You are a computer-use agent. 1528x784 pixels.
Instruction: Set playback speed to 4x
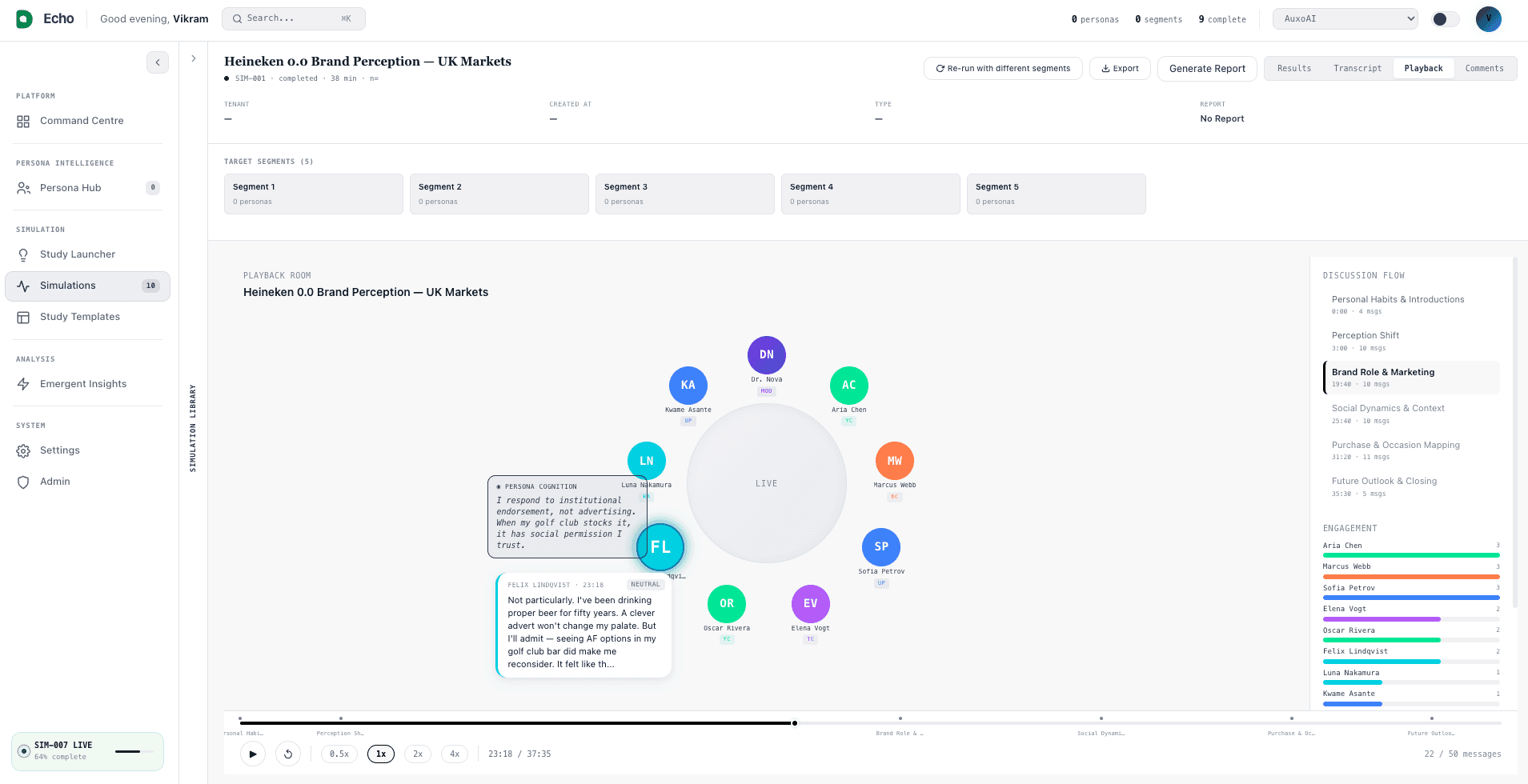click(455, 754)
